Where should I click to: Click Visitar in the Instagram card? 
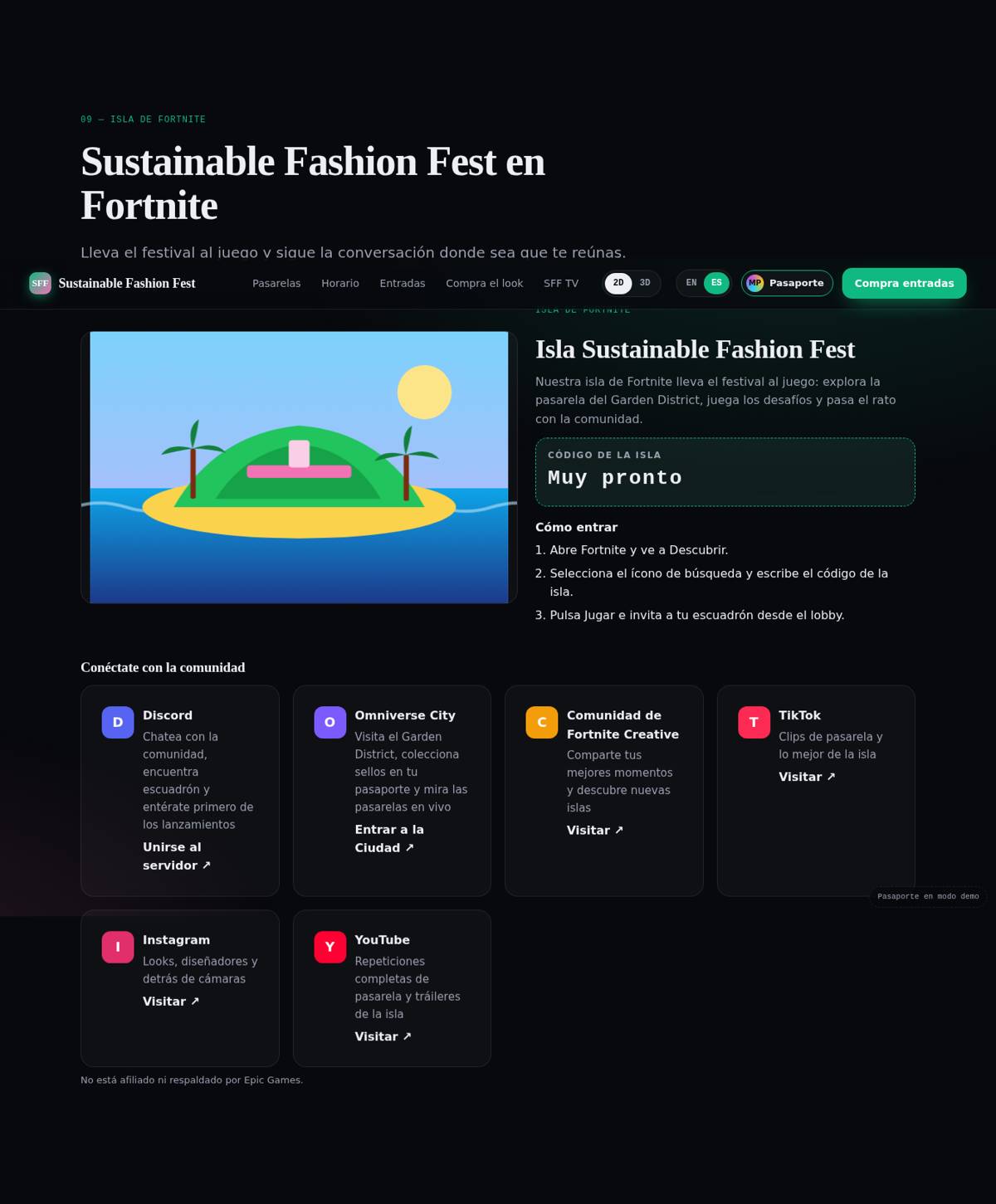171,1002
